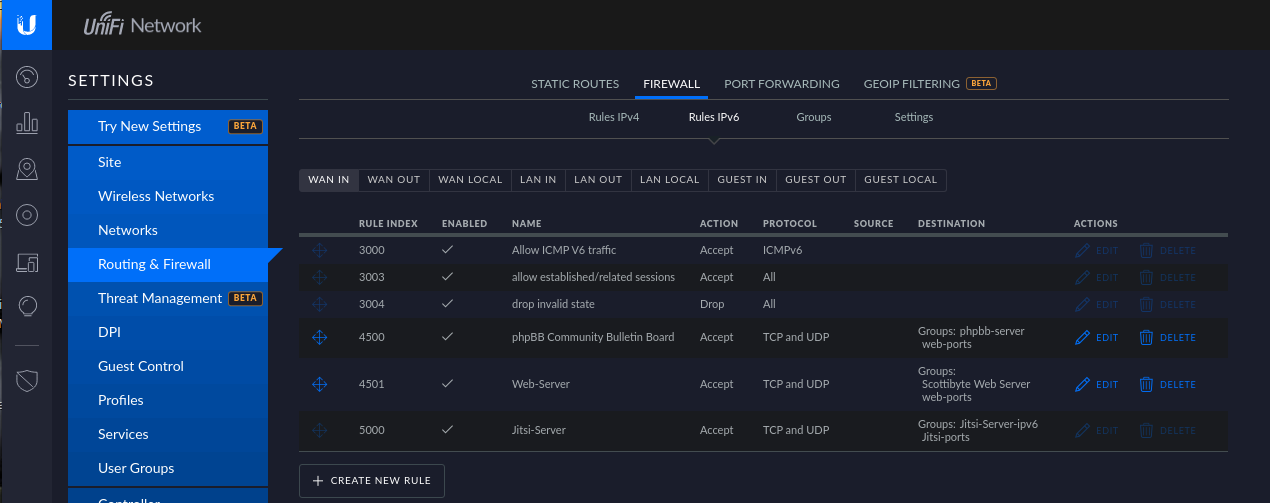Click the trash icon for phpBB rule
Screen dimensions: 1270x503
[x=1146, y=338]
